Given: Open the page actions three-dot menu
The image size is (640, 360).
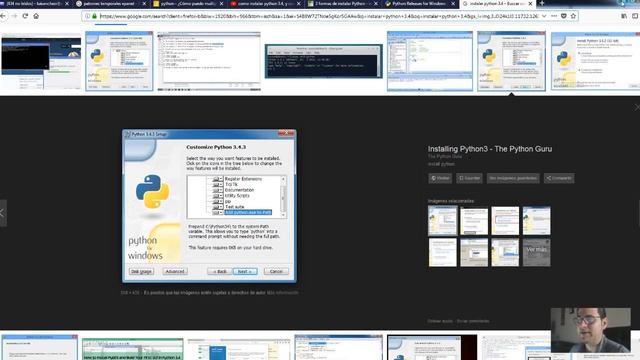Looking at the screenshot, I should (554, 16).
